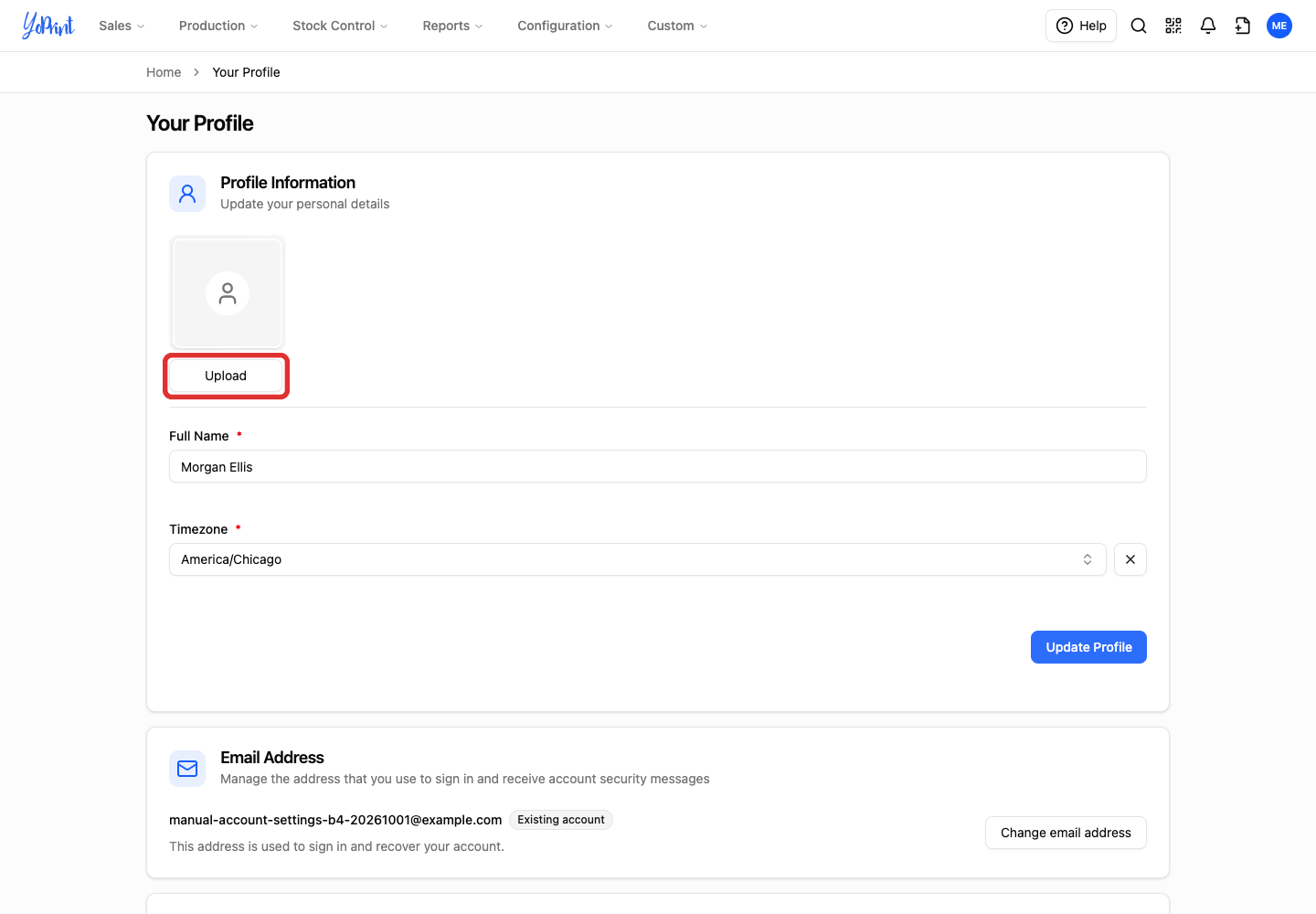Image resolution: width=1316 pixels, height=914 pixels.
Task: Expand the Production menu
Action: (218, 26)
